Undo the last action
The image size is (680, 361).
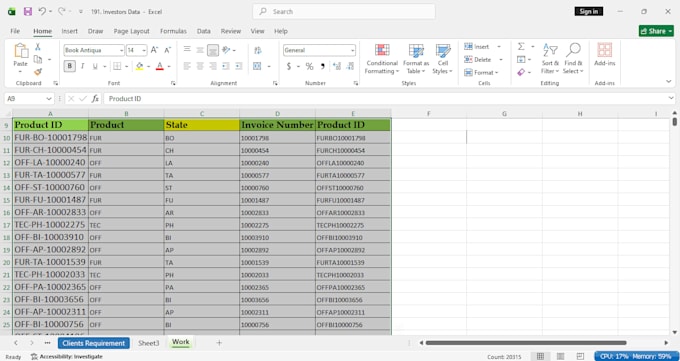pyautogui.click(x=42, y=11)
